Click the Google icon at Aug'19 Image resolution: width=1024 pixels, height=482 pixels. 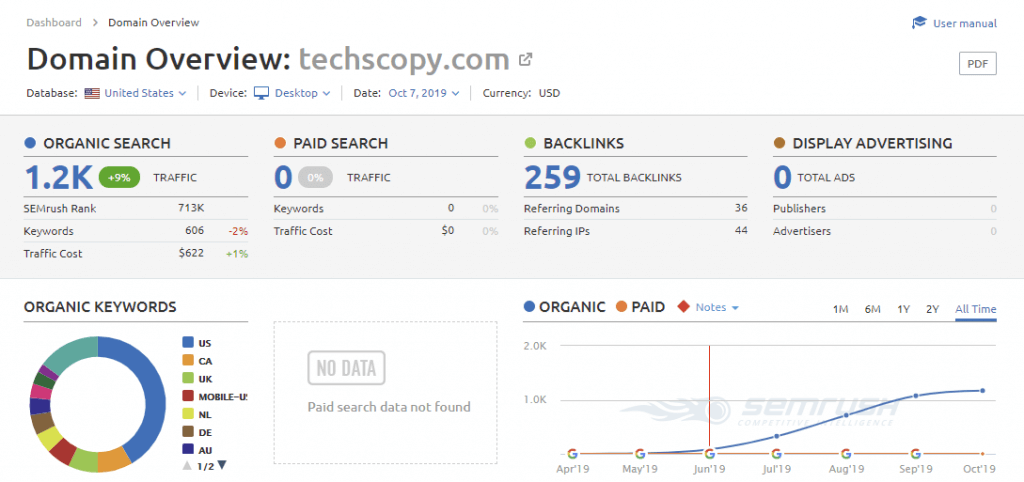pyautogui.click(x=846, y=453)
